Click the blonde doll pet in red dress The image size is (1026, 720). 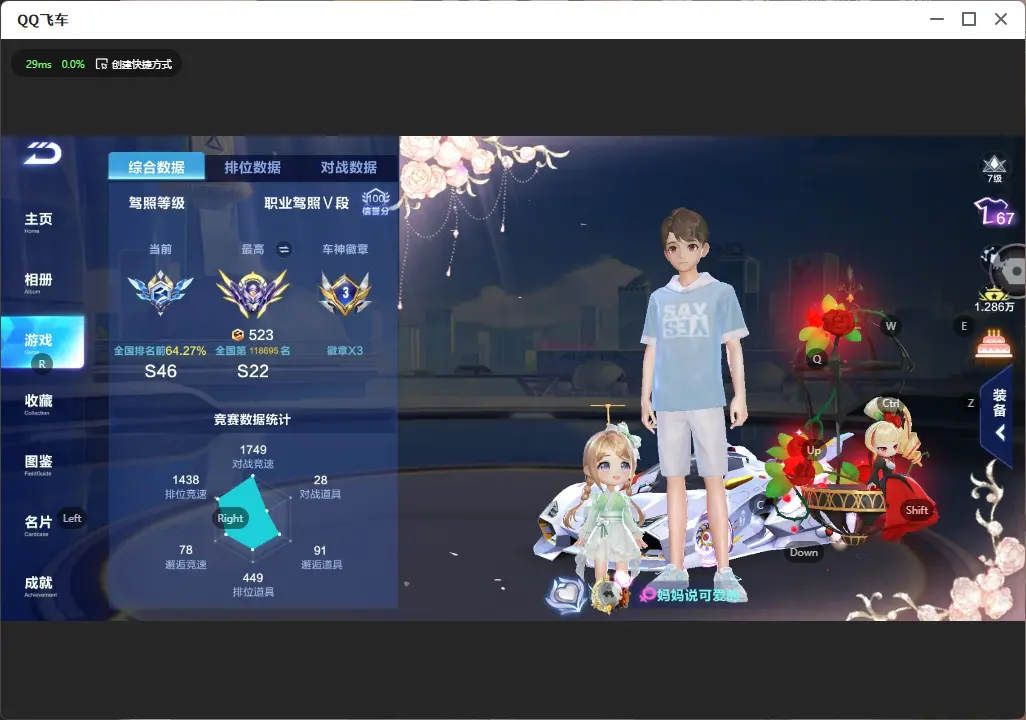(x=893, y=466)
